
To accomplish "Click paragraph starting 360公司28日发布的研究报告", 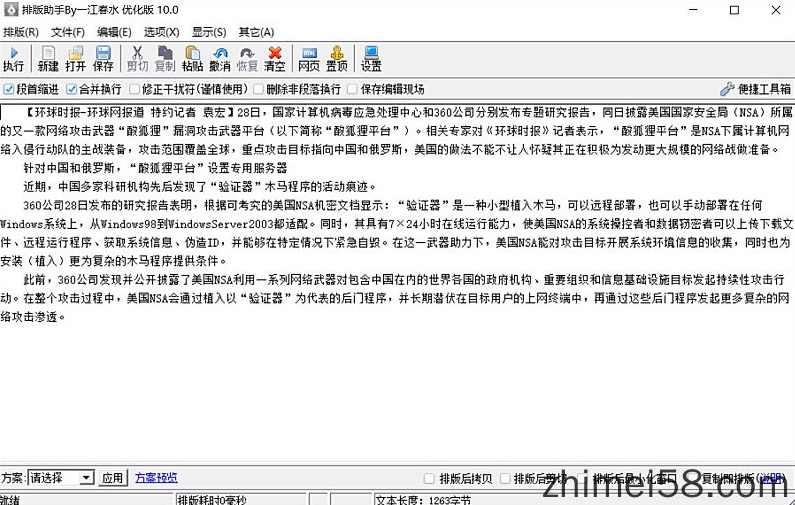I will (398, 233).
